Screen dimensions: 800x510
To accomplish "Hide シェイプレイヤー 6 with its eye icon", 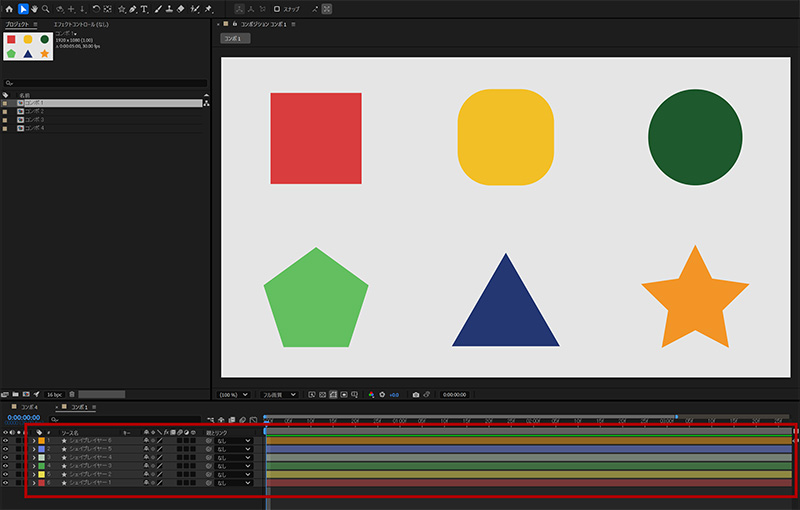I will pos(5,440).
